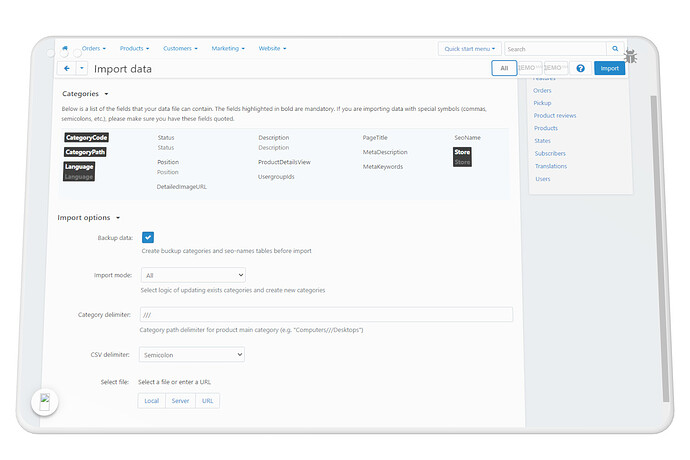This screenshot has height=460, width=690.
Task: Click the Search input field
Action: click(555, 49)
